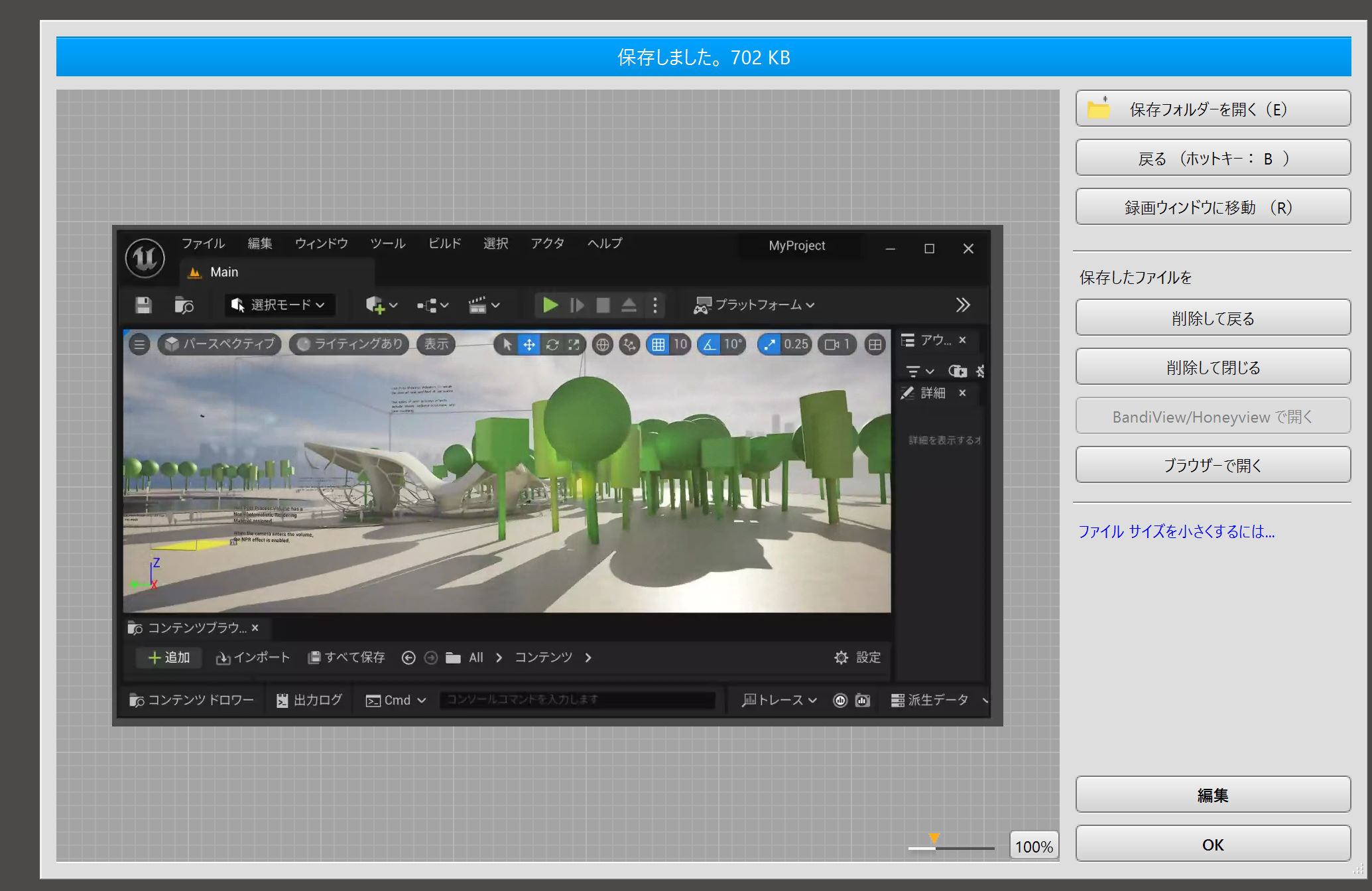
Task: Click the save floppy disk icon in Unreal toolbar
Action: (143, 305)
